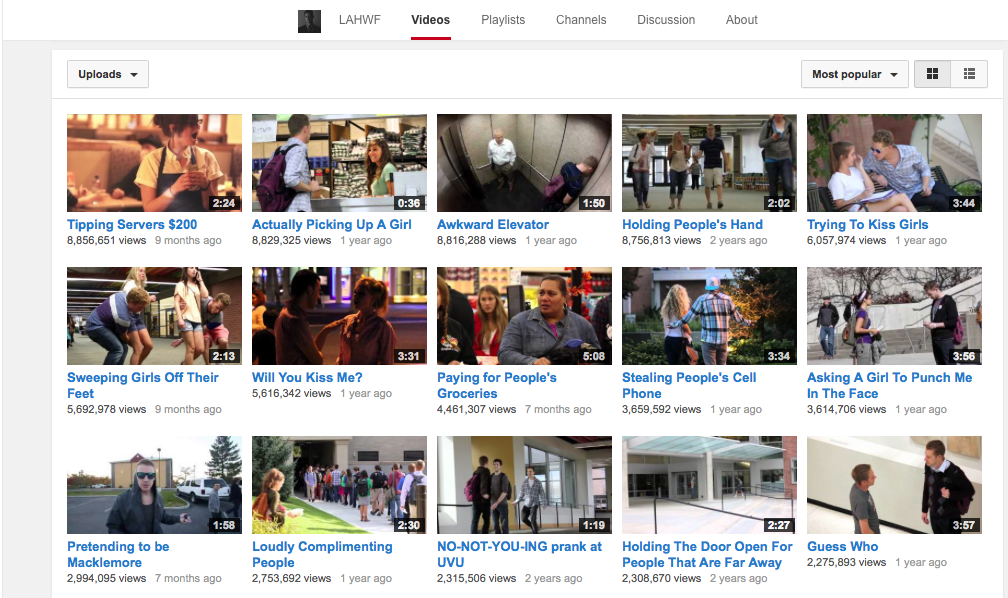Open the Most popular sort dropdown
Image resolution: width=1008 pixels, height=598 pixels.
click(x=854, y=74)
